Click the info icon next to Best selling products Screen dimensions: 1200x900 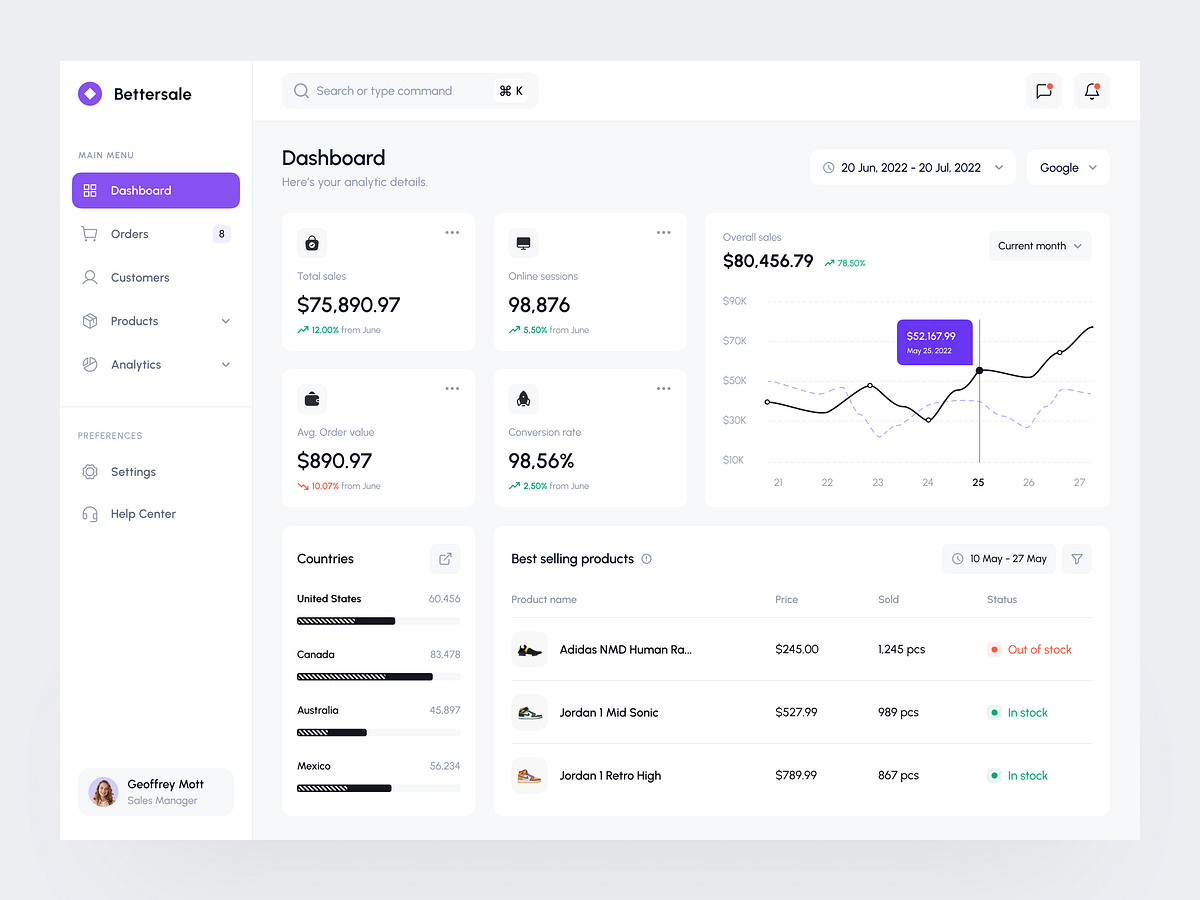coord(646,559)
